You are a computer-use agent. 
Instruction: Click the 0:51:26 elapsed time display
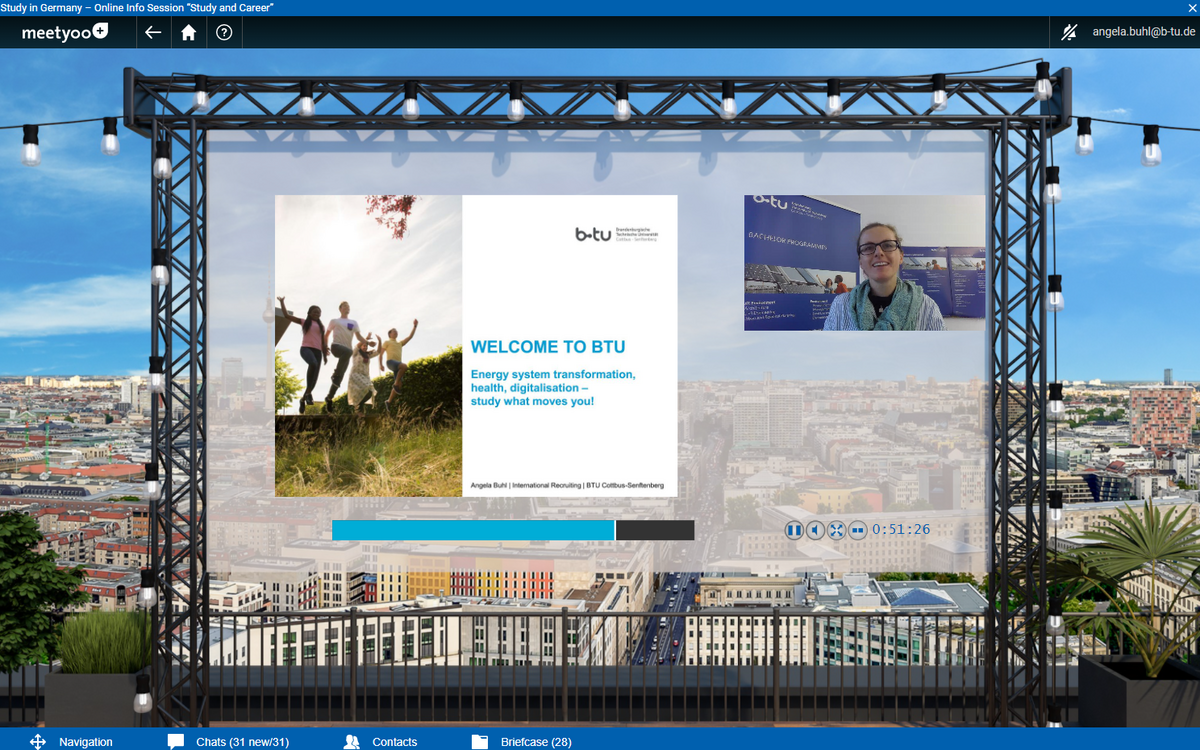tap(901, 530)
